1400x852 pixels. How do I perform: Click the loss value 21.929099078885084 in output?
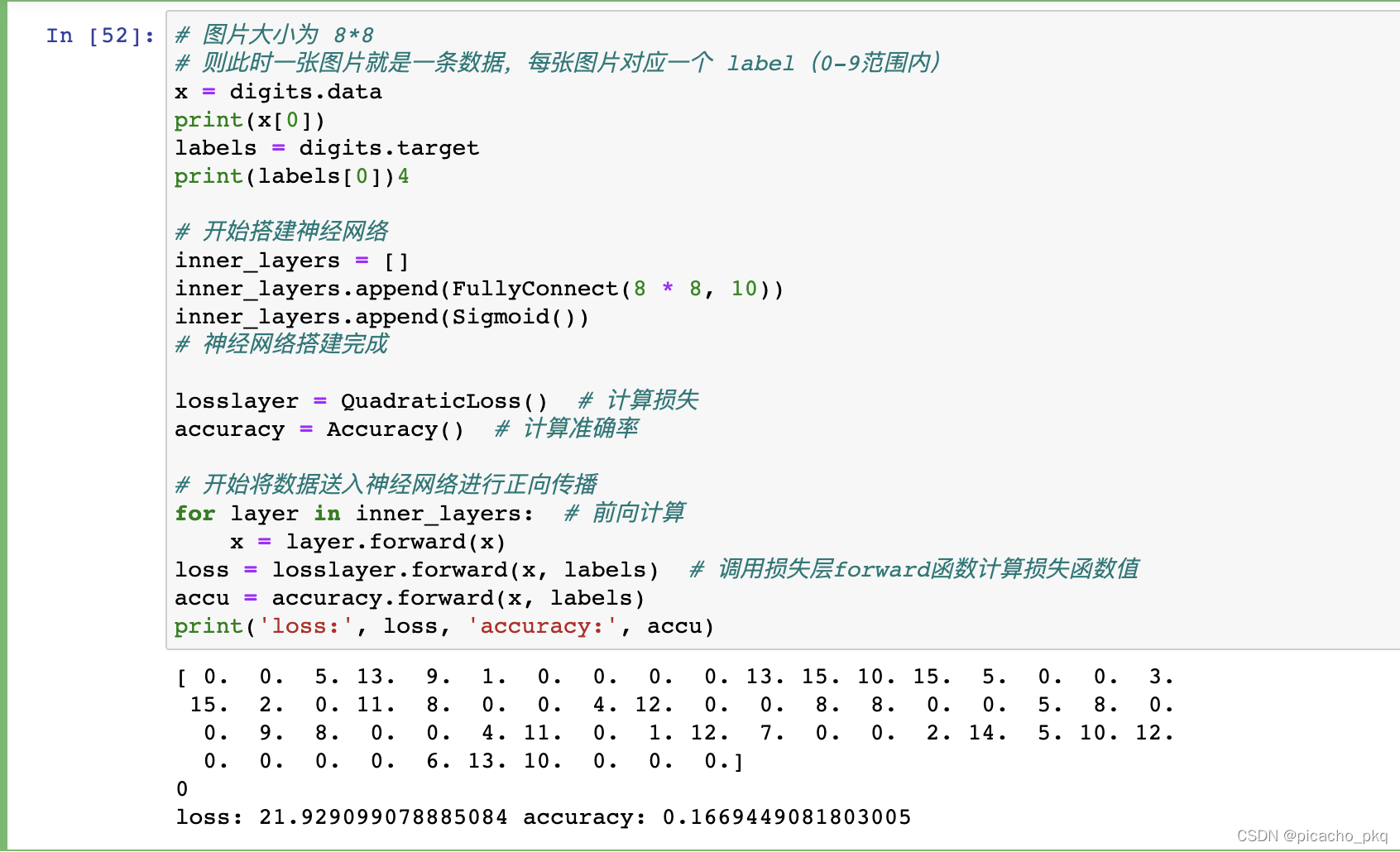click(383, 817)
